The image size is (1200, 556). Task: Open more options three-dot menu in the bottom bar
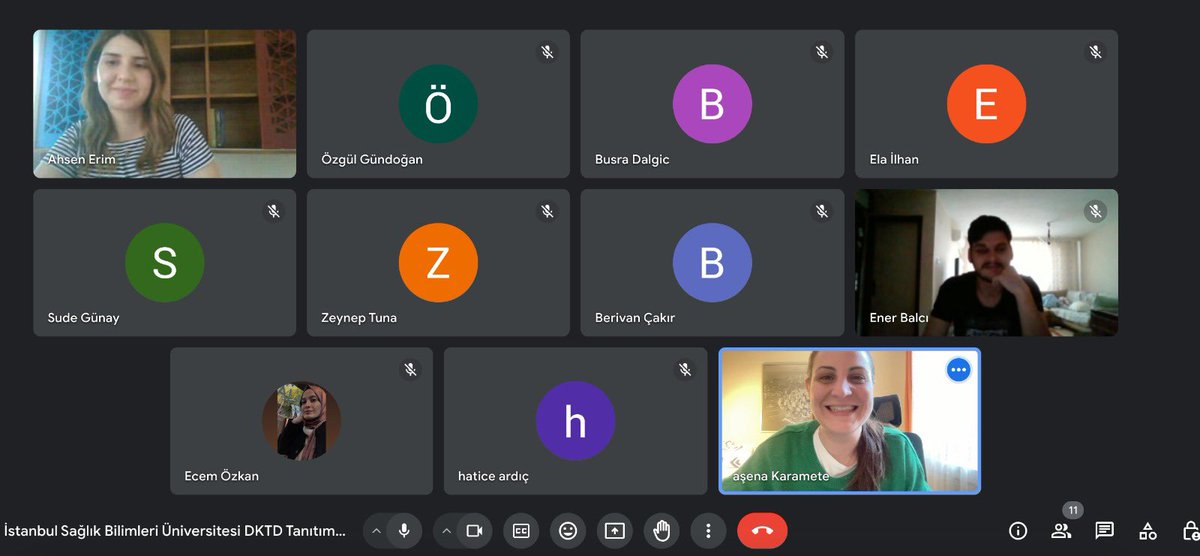[708, 530]
